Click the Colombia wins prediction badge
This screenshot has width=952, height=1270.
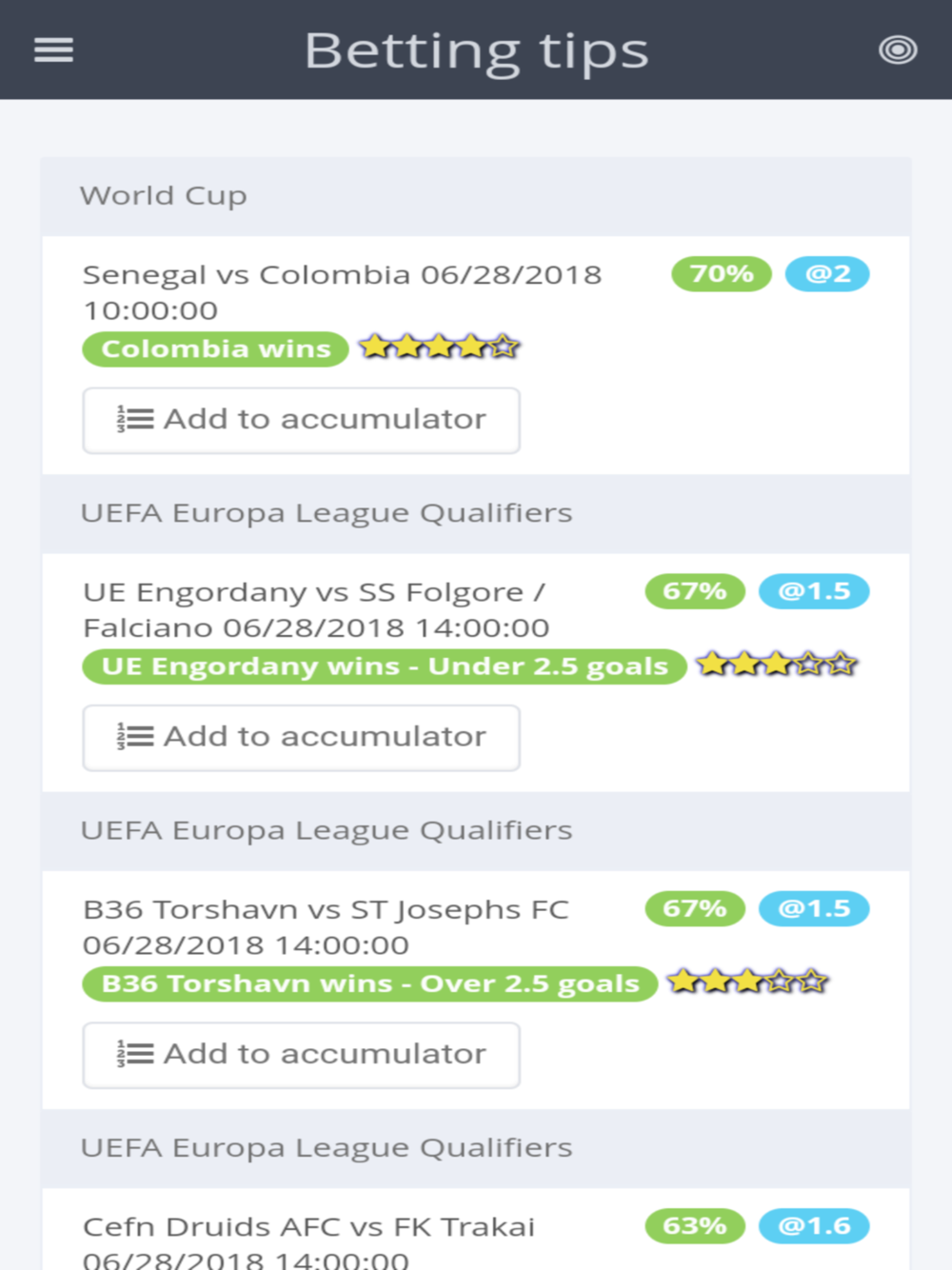click(x=216, y=349)
